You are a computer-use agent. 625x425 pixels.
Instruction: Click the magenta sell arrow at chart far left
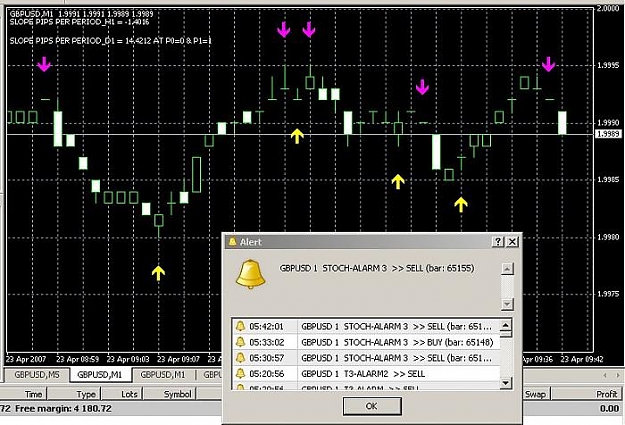[44, 64]
